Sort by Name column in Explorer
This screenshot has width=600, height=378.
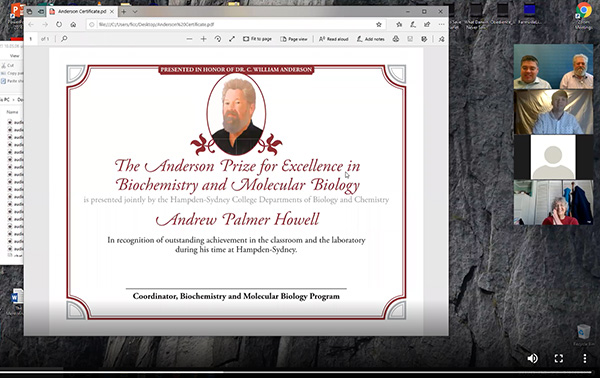(12, 112)
